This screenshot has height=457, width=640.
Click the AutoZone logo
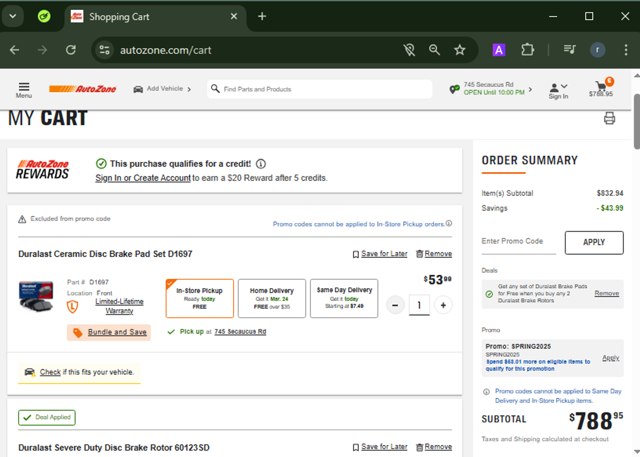click(x=83, y=89)
